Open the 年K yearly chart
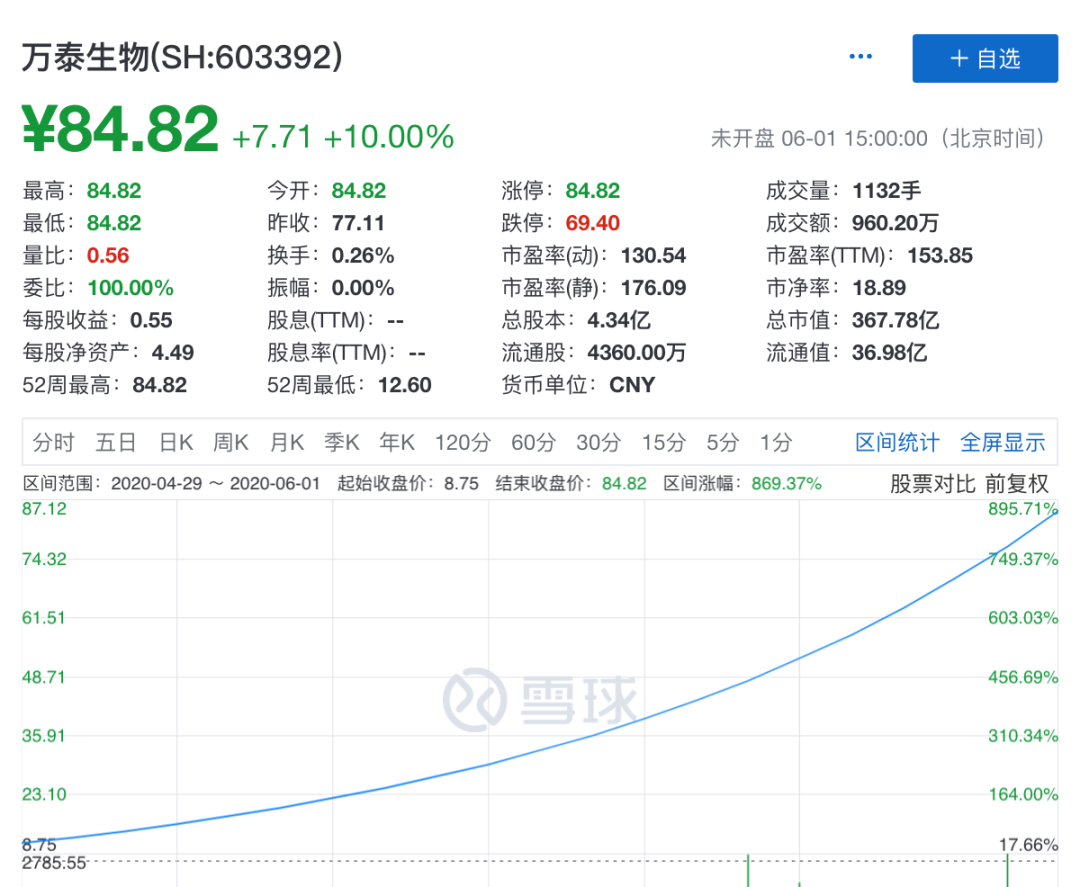 point(397,442)
